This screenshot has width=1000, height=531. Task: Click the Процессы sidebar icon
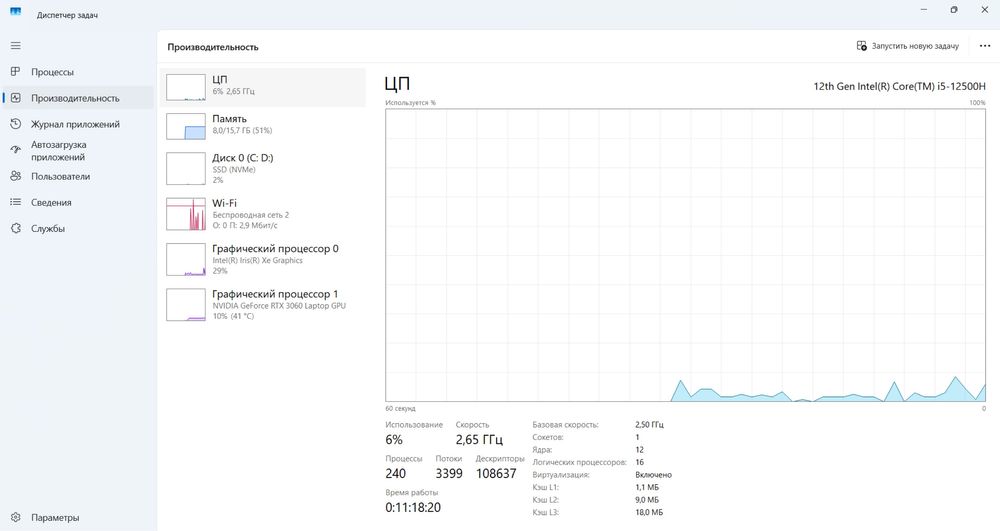15,72
